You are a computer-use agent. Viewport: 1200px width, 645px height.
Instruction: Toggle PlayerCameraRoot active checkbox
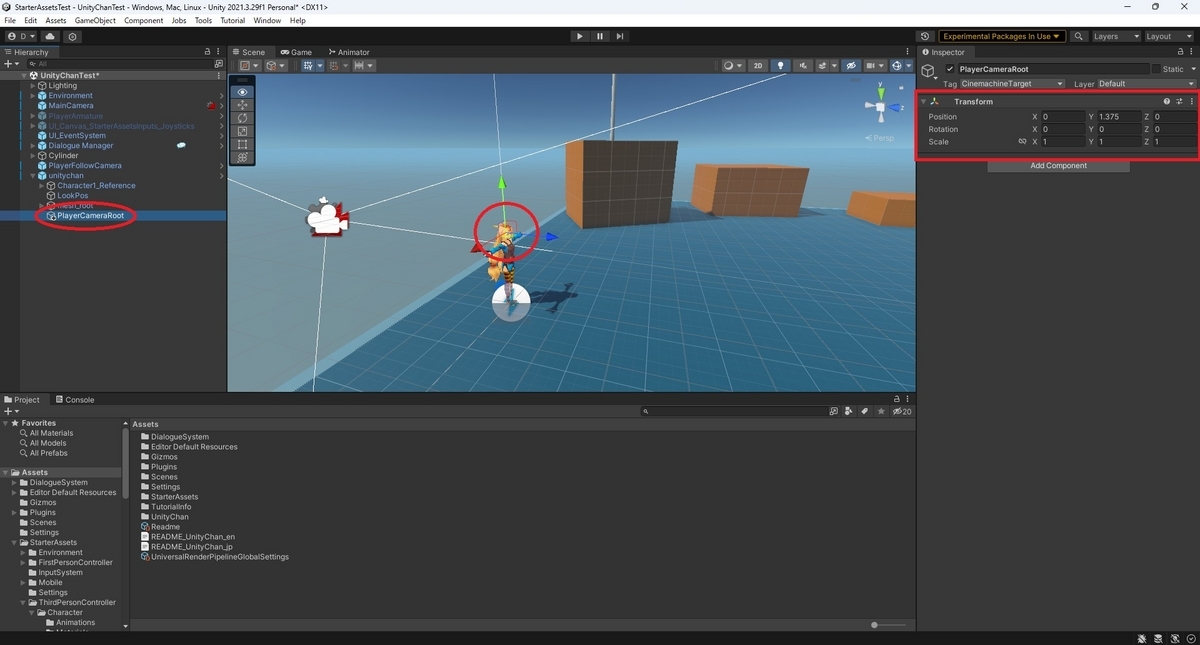(x=950, y=69)
